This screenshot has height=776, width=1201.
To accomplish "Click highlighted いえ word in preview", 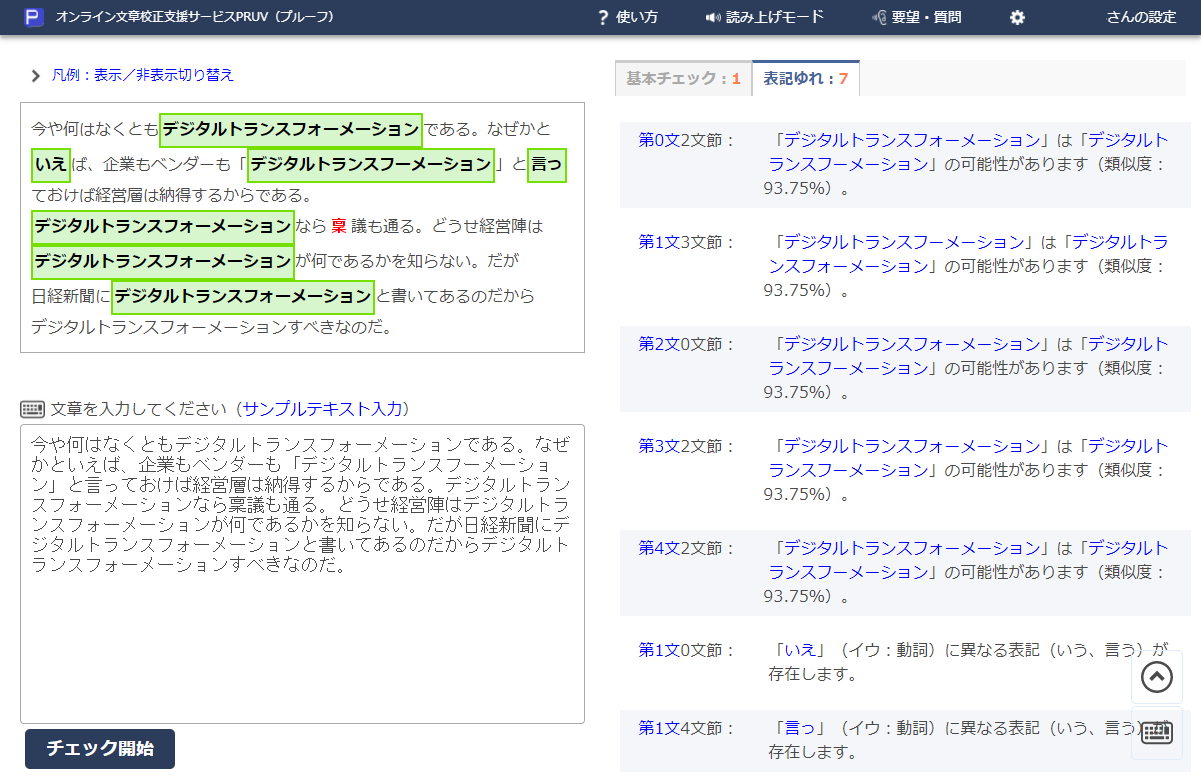I will (x=50, y=163).
